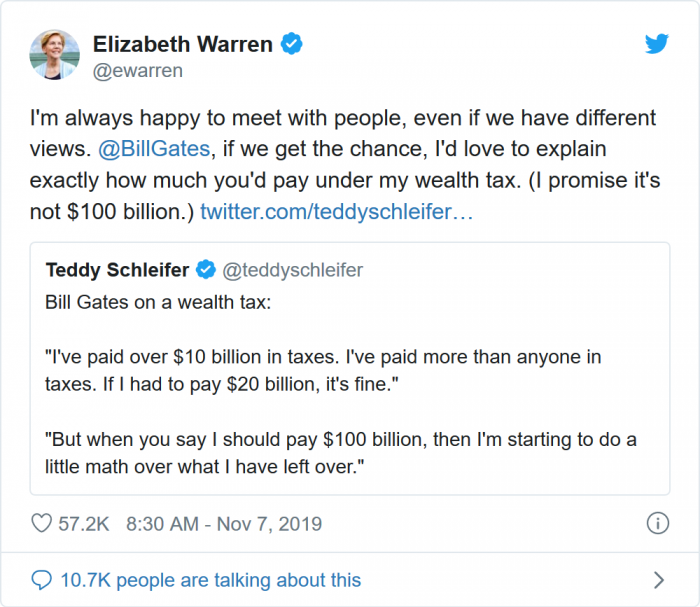700x607 pixels.
Task: Open the @teddyschleifer handle
Action: pyautogui.click(x=292, y=270)
